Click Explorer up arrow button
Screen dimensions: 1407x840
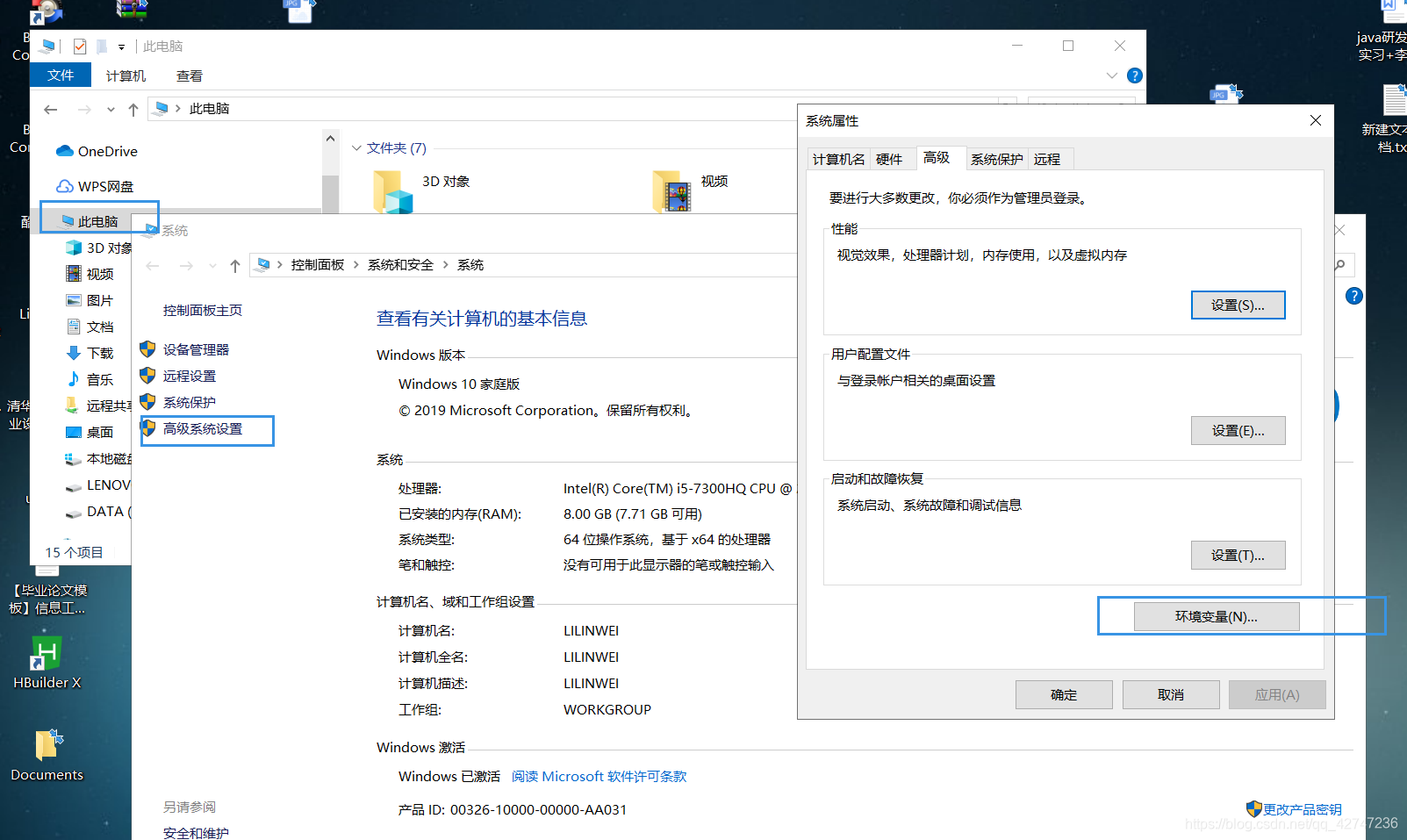[133, 110]
